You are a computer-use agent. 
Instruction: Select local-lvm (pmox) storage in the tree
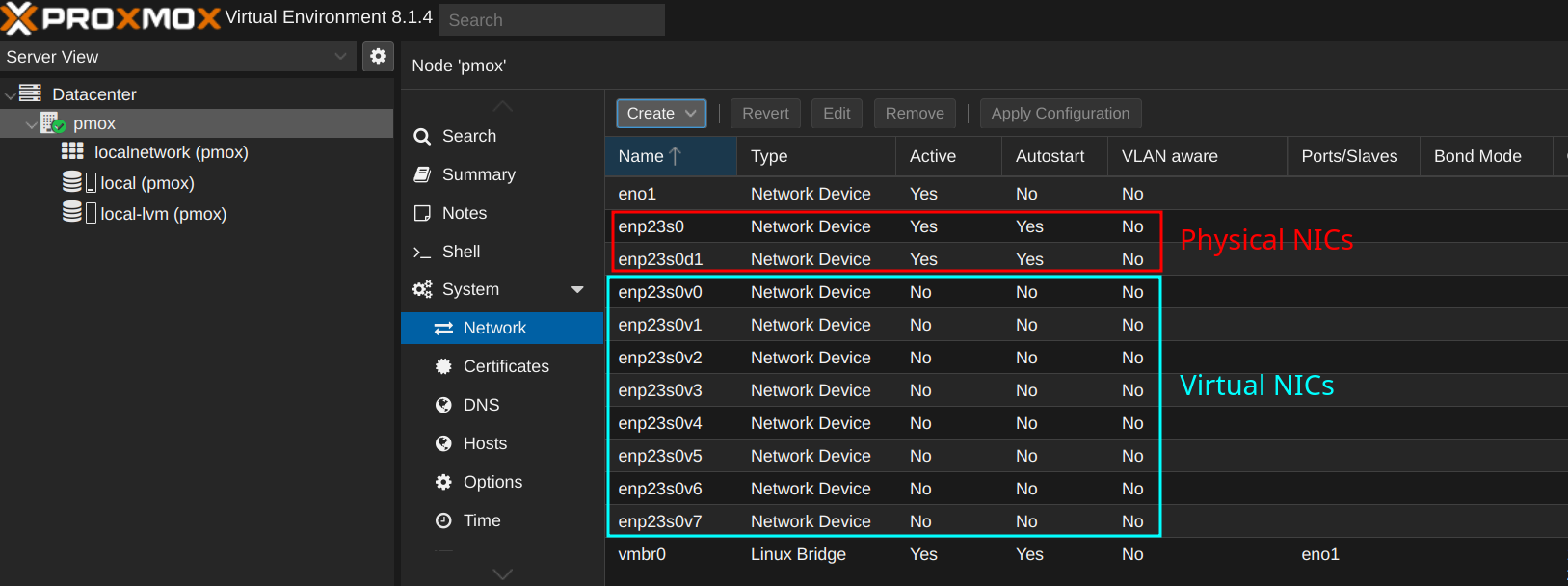click(x=197, y=214)
